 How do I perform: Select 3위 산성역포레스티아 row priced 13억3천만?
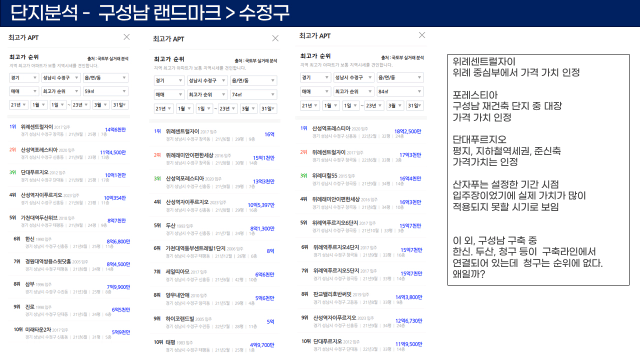coord(215,182)
